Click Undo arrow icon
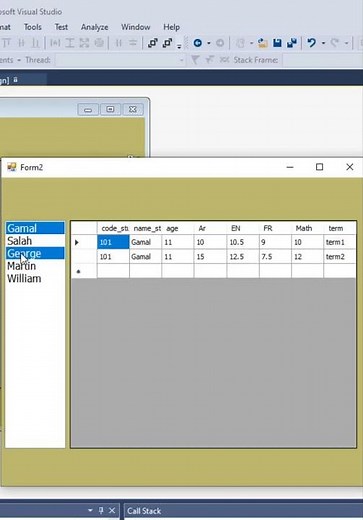Viewport: 363px width, 520px height. tap(312, 43)
